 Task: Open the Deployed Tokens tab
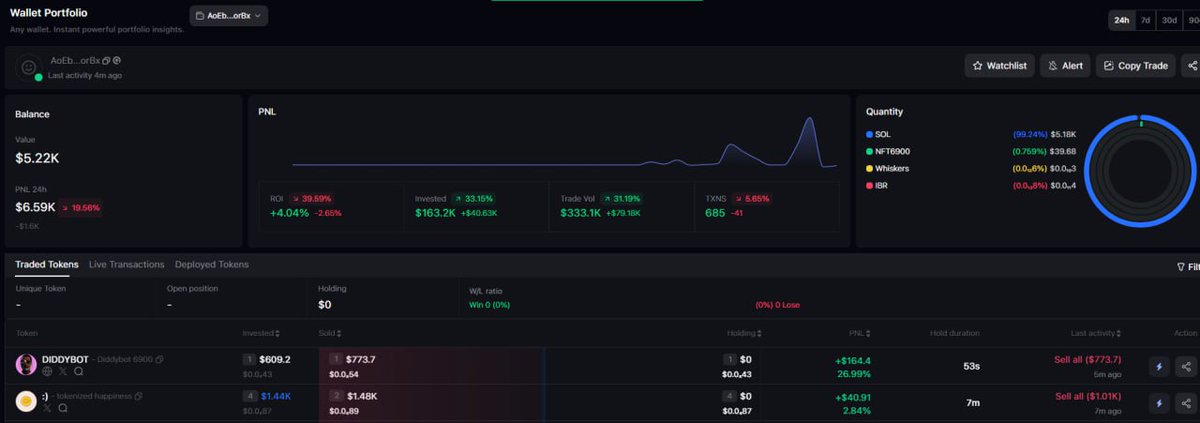point(212,264)
